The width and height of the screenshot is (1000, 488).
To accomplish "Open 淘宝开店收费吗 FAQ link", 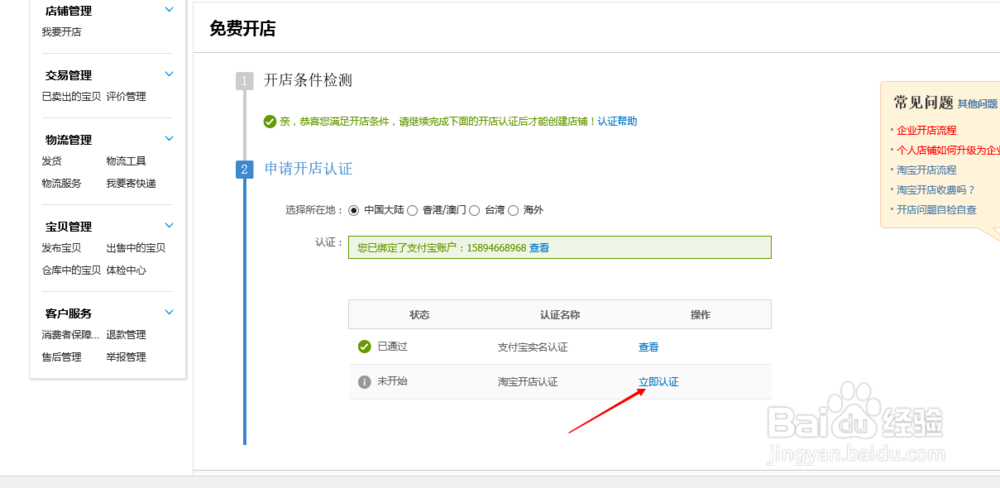I will [936, 189].
